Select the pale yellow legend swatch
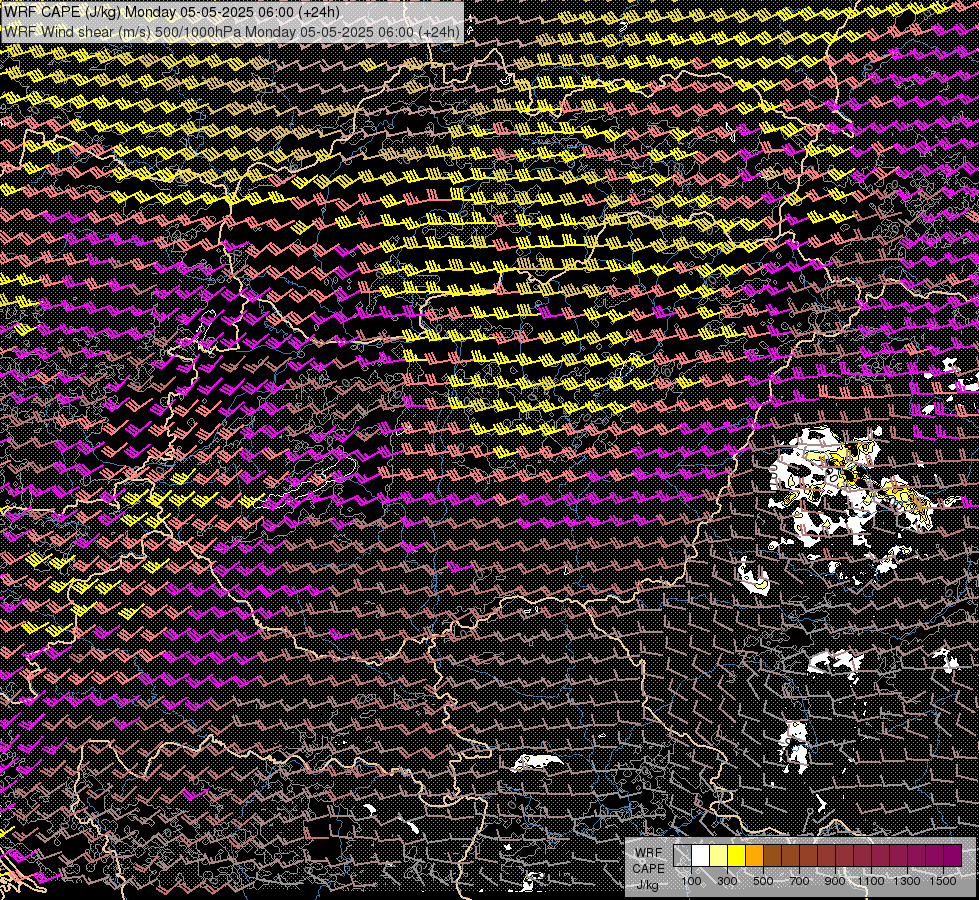 point(719,855)
